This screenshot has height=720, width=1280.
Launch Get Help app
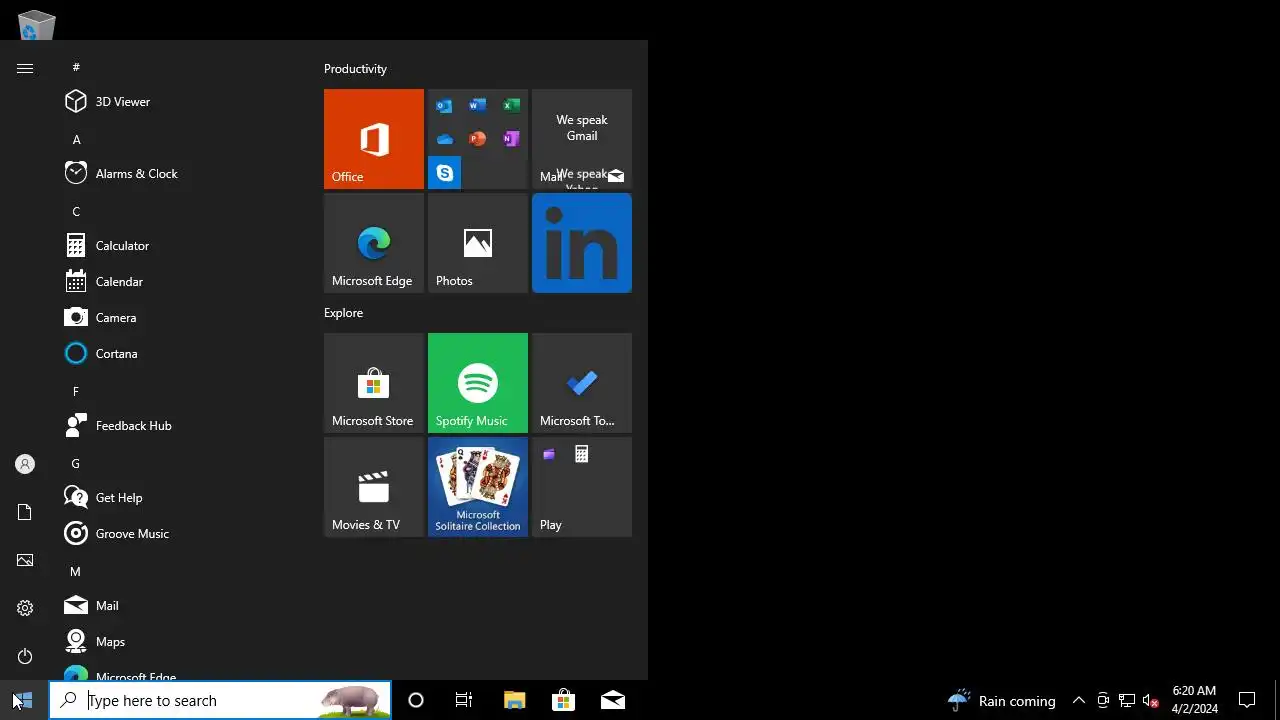click(x=178, y=498)
